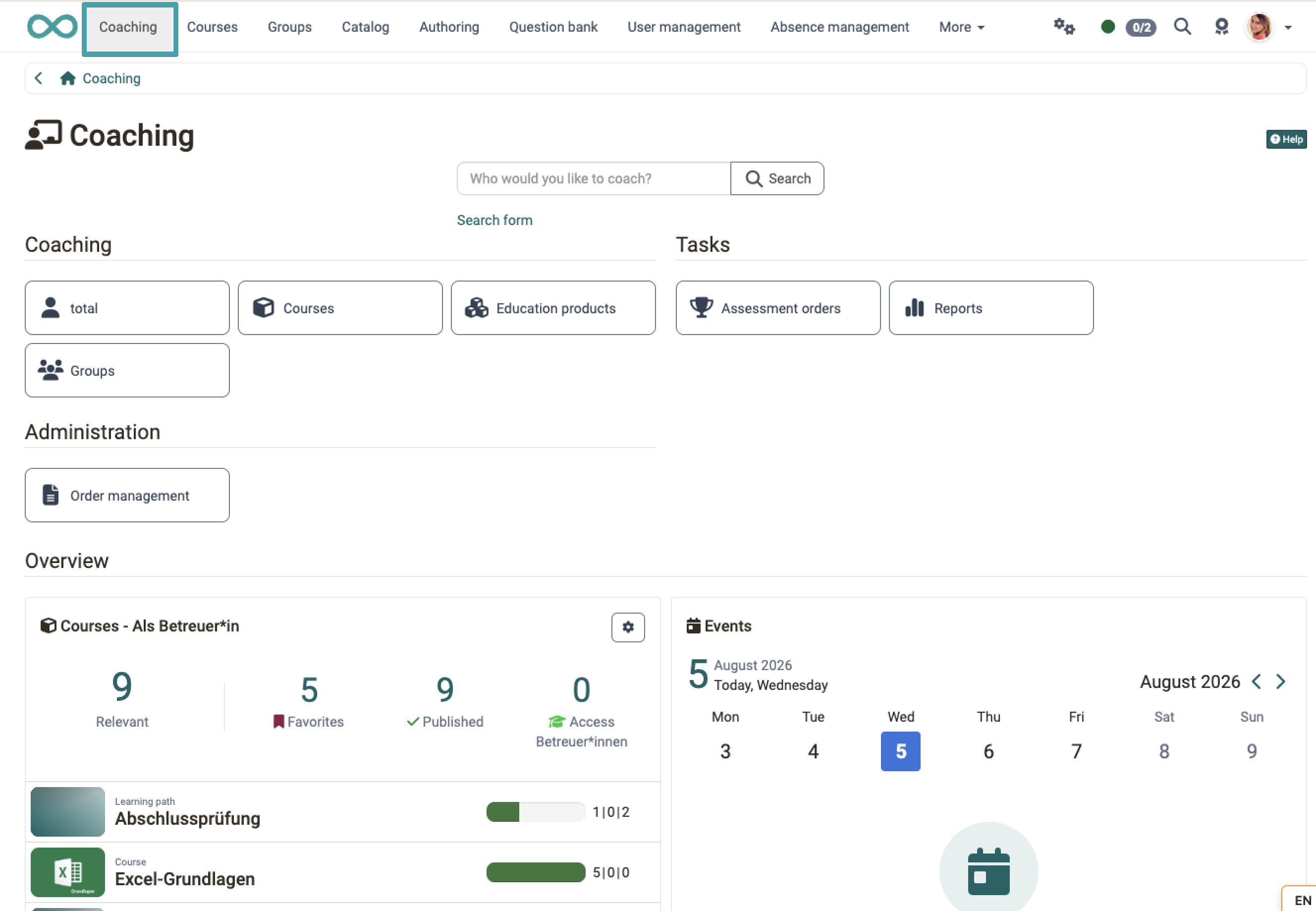Click the large calendar icon in Events
This screenshot has height=911, width=1316.
pos(988,871)
